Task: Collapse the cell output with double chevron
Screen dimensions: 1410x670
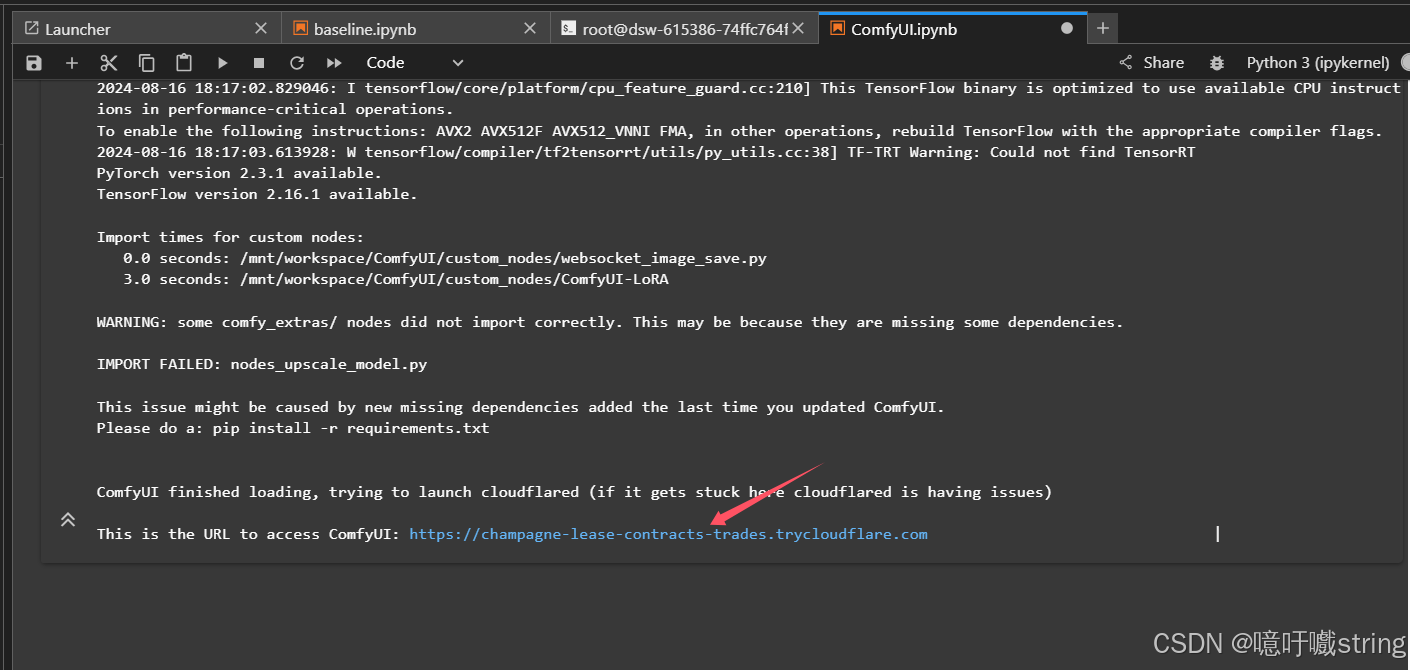Action: click(68, 520)
